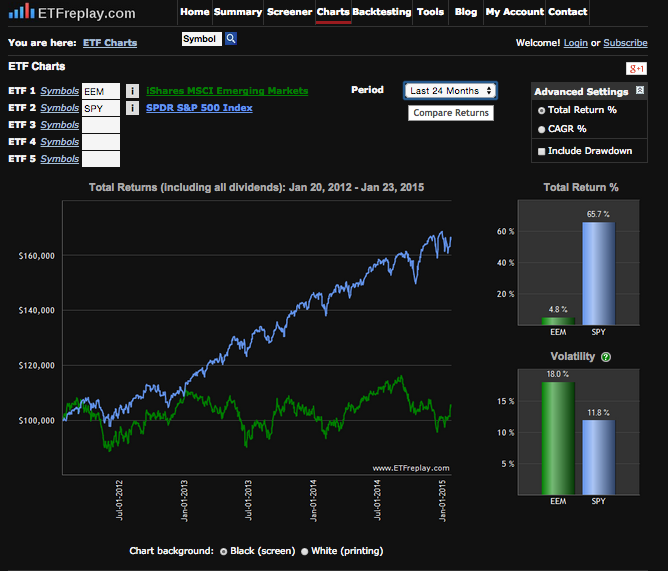Click the Advanced Settings header text
Image resolution: width=668 pixels, height=571 pixels.
click(581, 92)
